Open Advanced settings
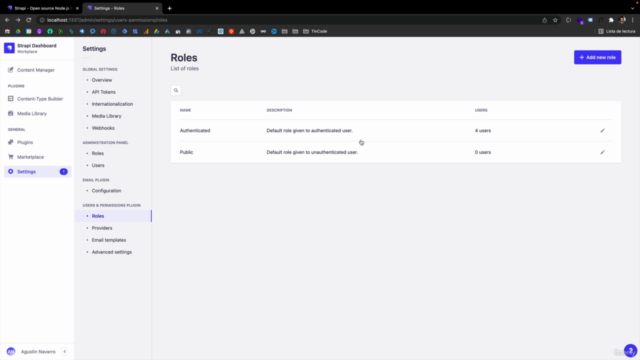The image size is (640, 360). tap(112, 252)
